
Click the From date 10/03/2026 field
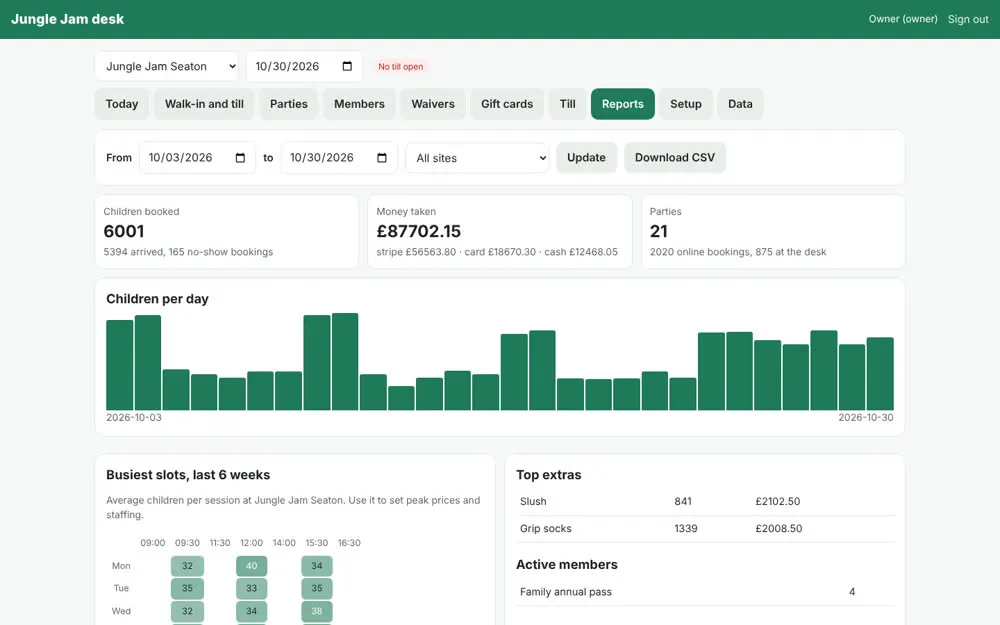pyautogui.click(x=197, y=158)
